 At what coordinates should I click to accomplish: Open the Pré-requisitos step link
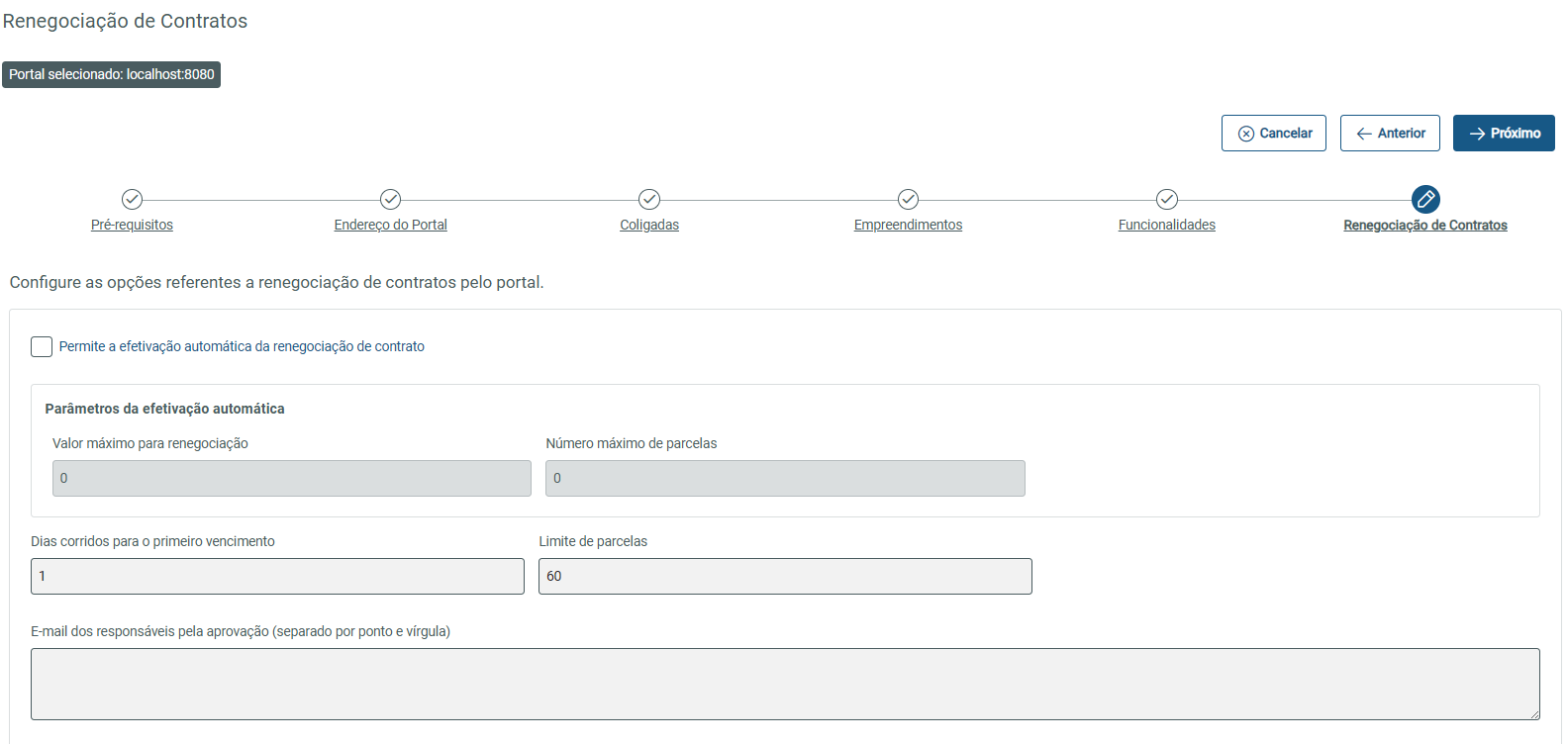click(132, 225)
